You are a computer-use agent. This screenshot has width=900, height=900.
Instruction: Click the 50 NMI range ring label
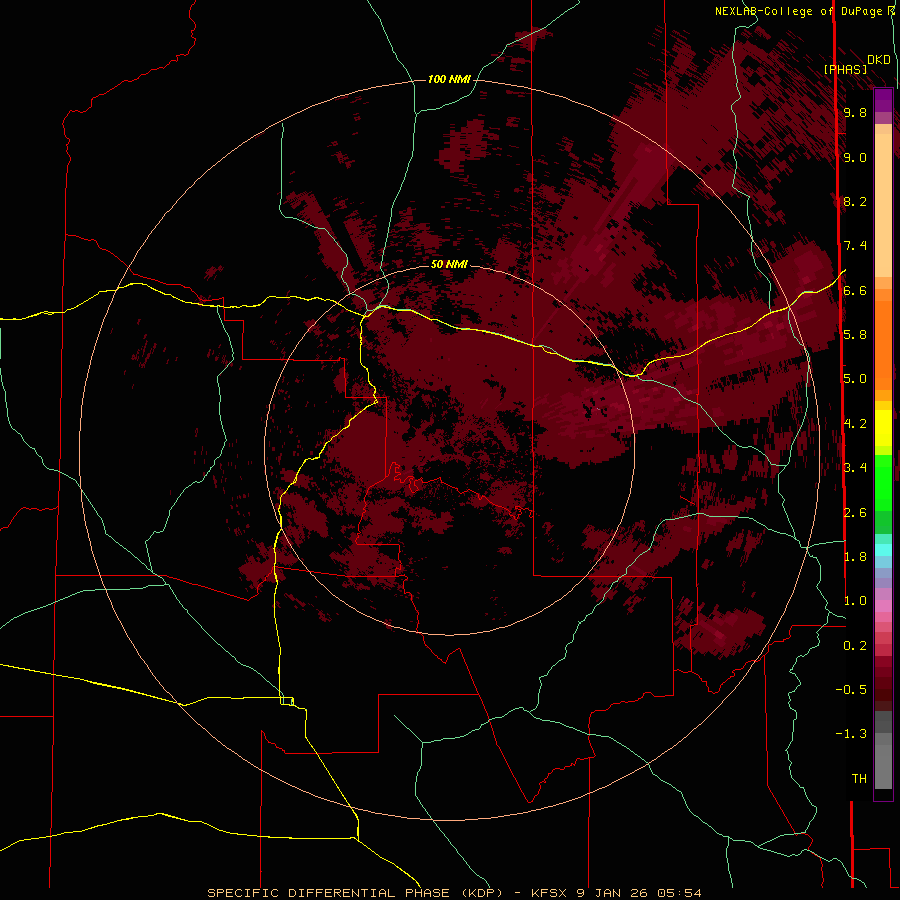tap(449, 264)
